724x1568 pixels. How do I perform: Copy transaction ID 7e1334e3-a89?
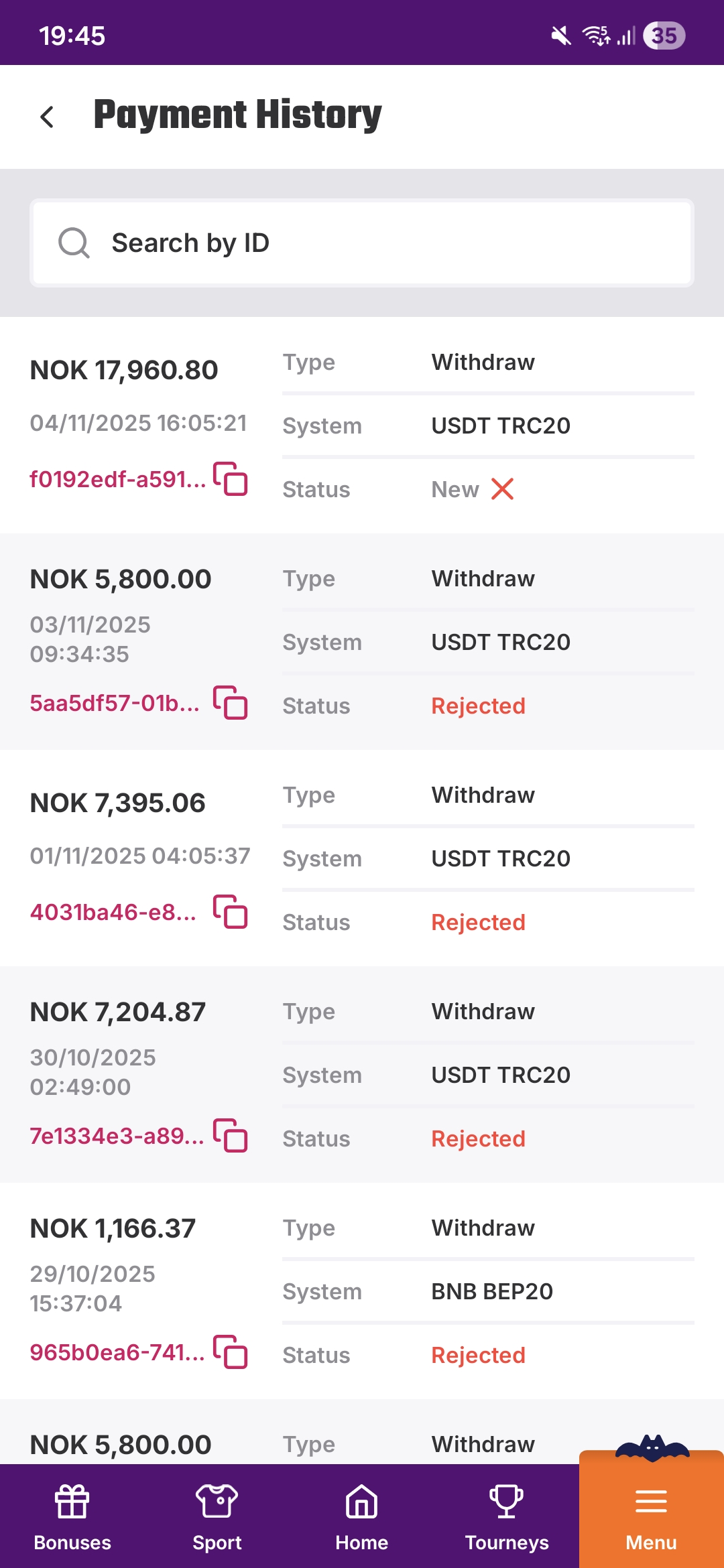pyautogui.click(x=231, y=1135)
